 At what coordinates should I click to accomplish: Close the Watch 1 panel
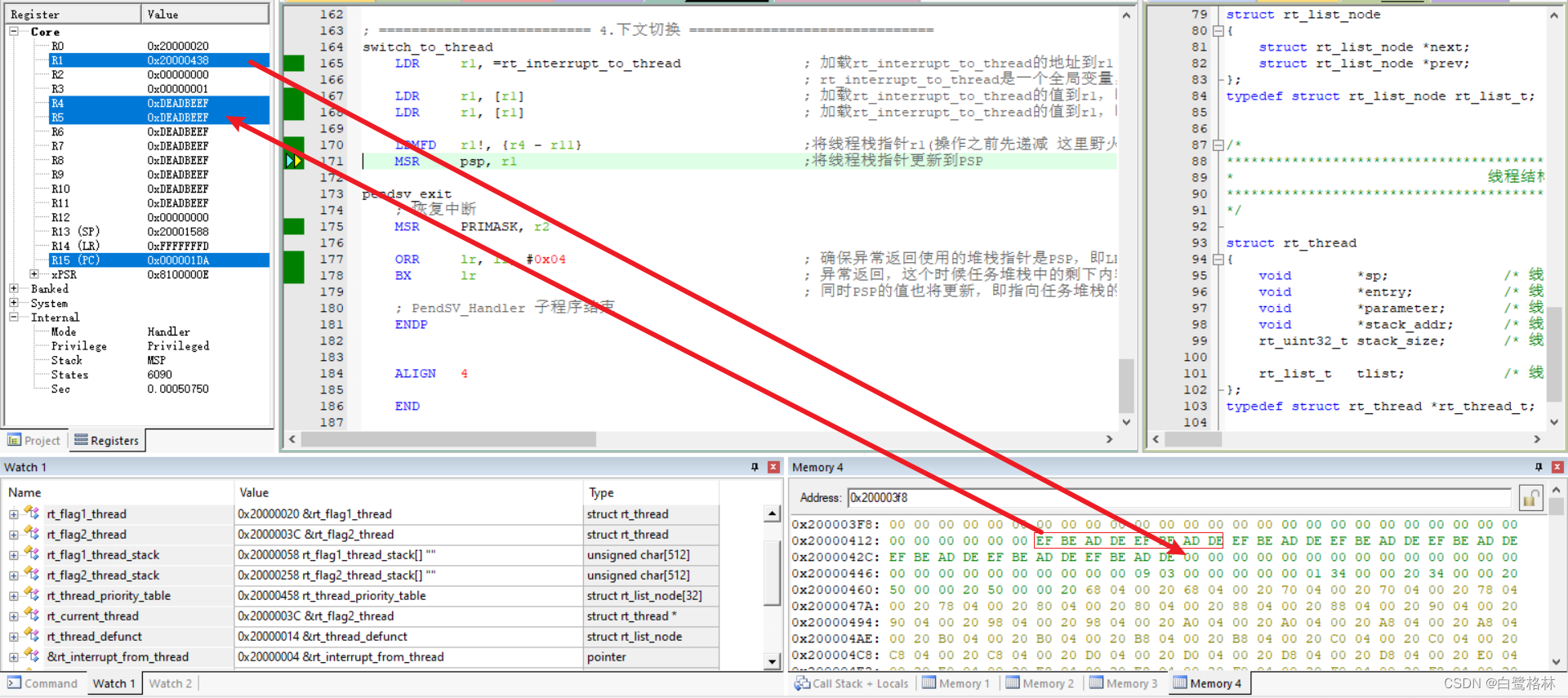click(x=773, y=467)
